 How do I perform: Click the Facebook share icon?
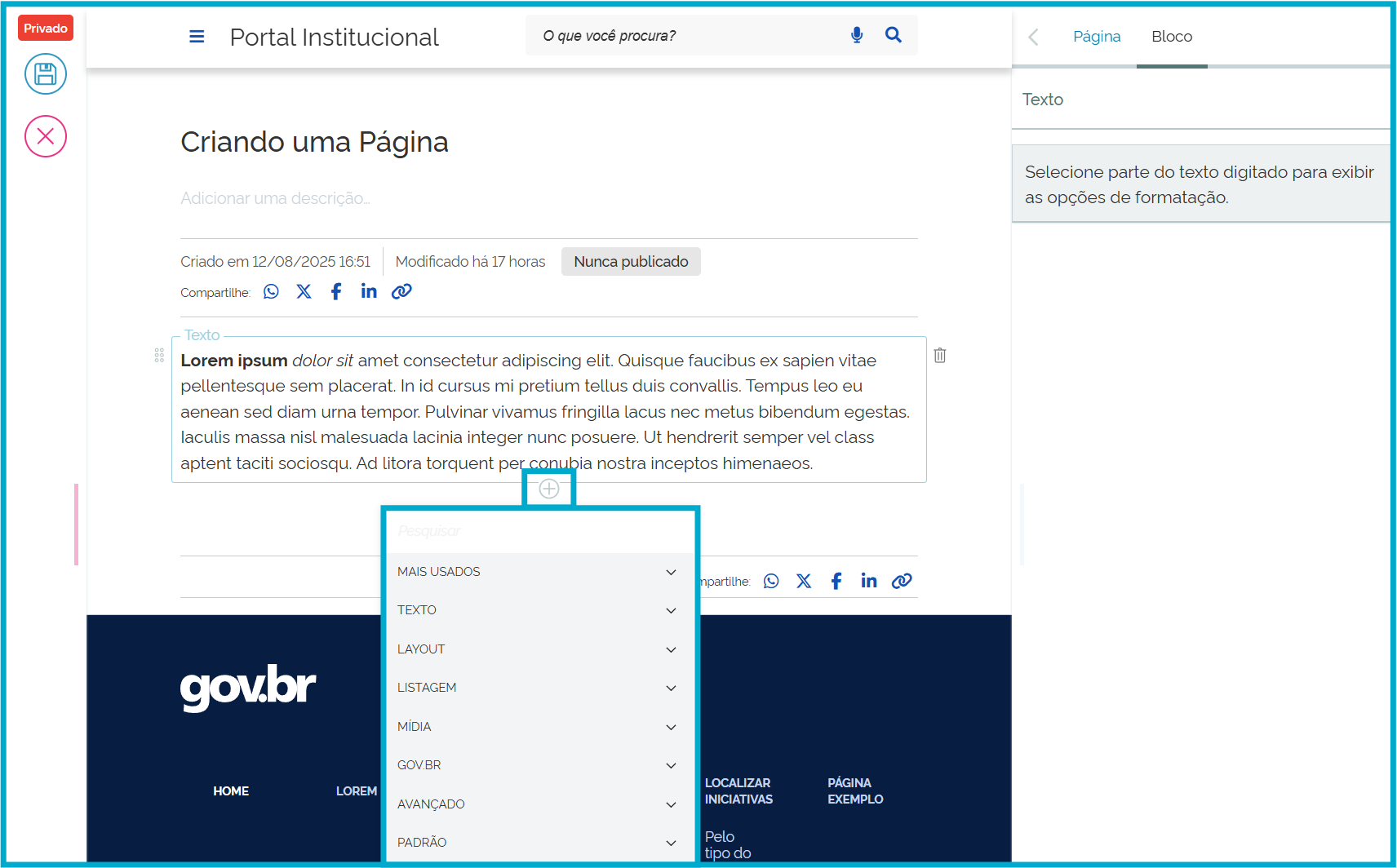(335, 290)
